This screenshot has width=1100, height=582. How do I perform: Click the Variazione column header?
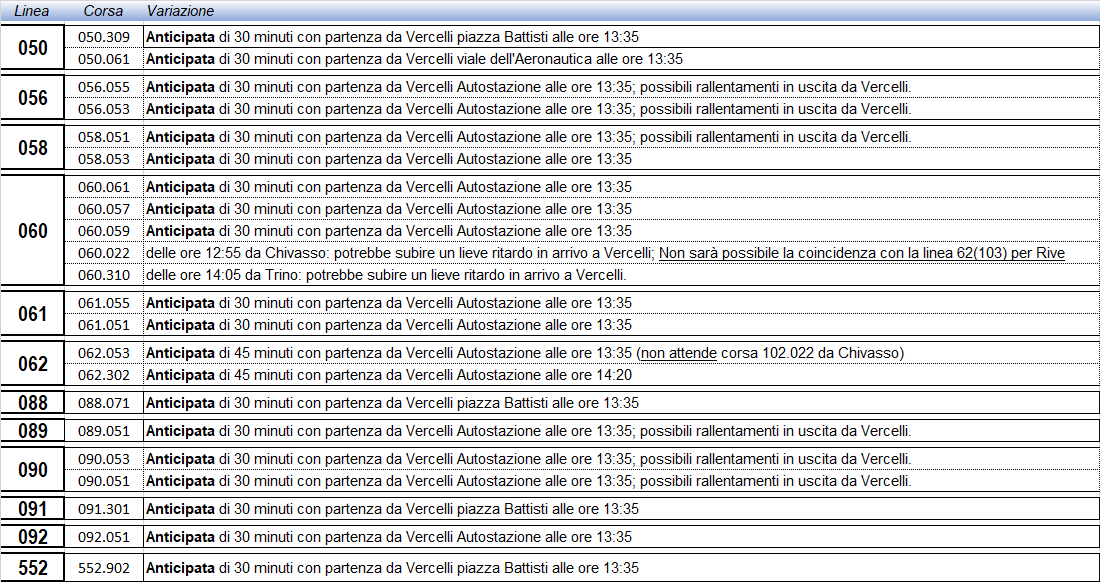coord(180,10)
